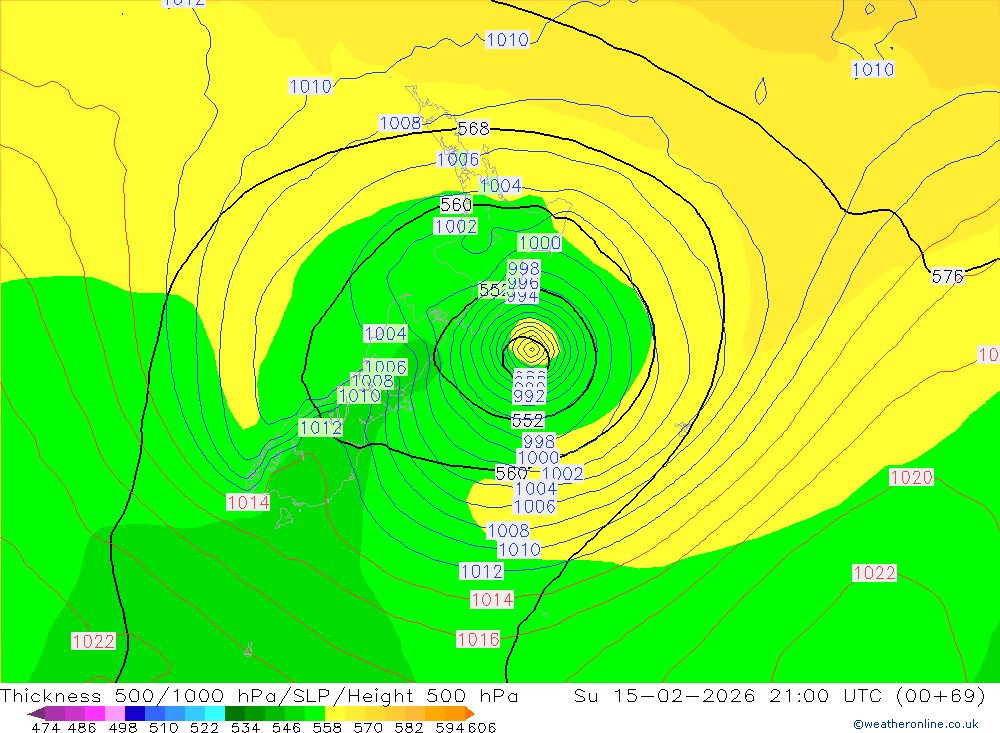Click the light pink legend swatch
The width and height of the screenshot is (1000, 733).
click(x=115, y=713)
